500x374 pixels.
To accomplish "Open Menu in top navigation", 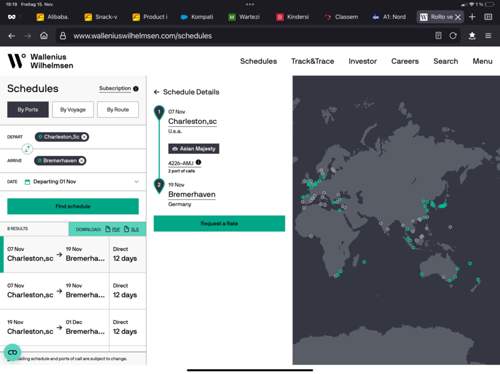I will pos(482,61).
